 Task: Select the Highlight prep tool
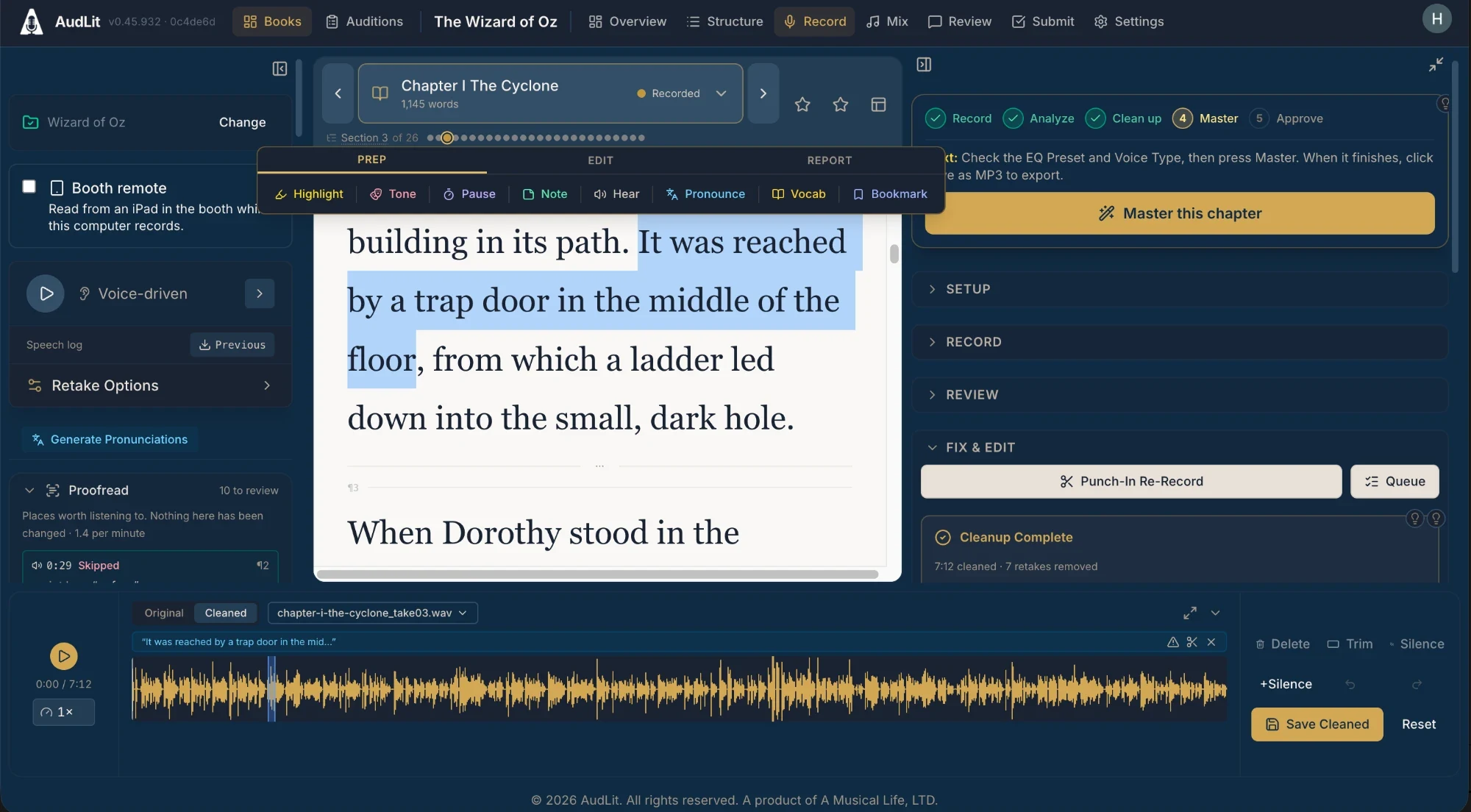(x=309, y=194)
